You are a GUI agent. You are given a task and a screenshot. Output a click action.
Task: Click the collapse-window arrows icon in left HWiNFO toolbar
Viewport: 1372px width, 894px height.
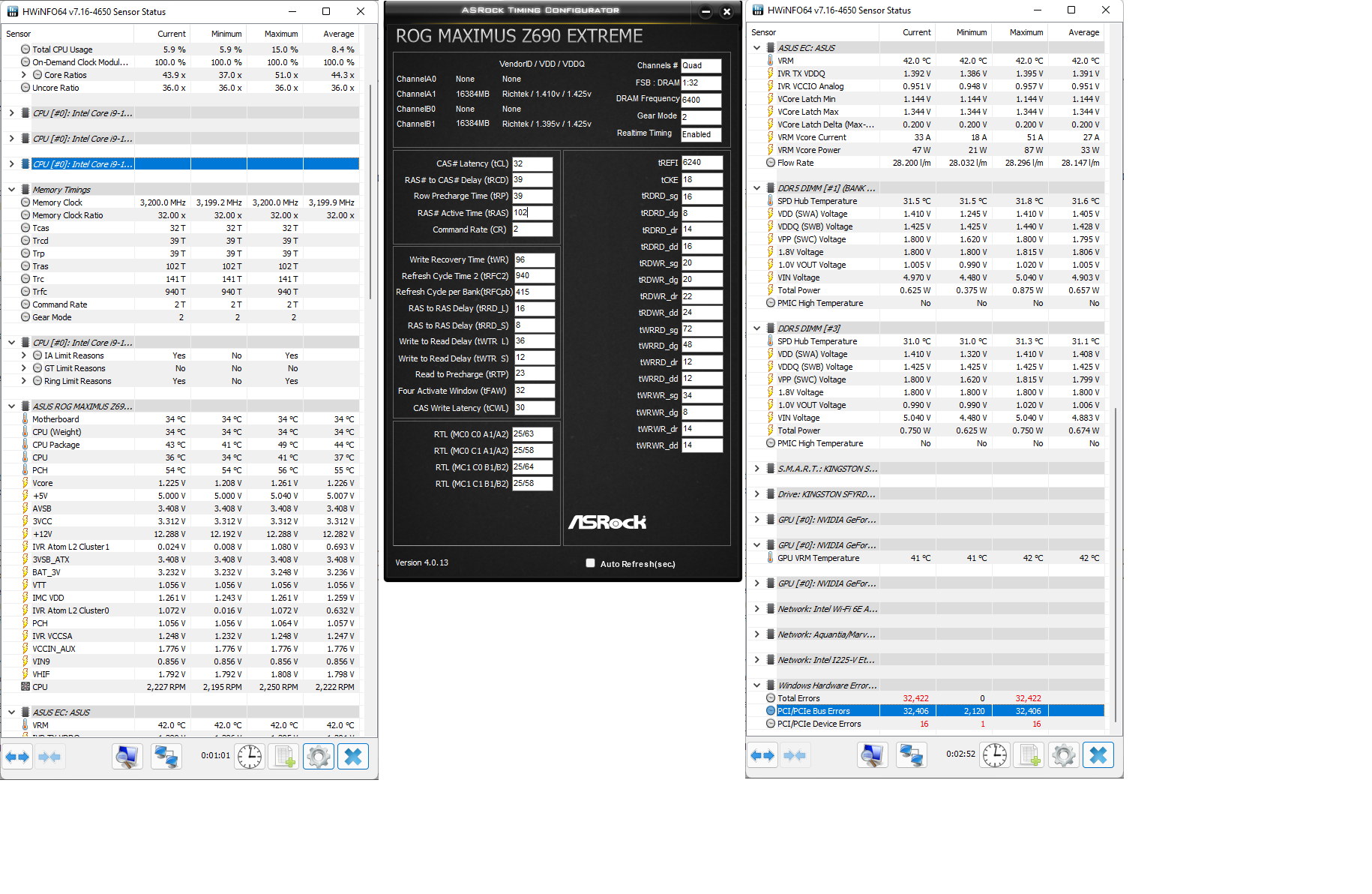click(49, 757)
